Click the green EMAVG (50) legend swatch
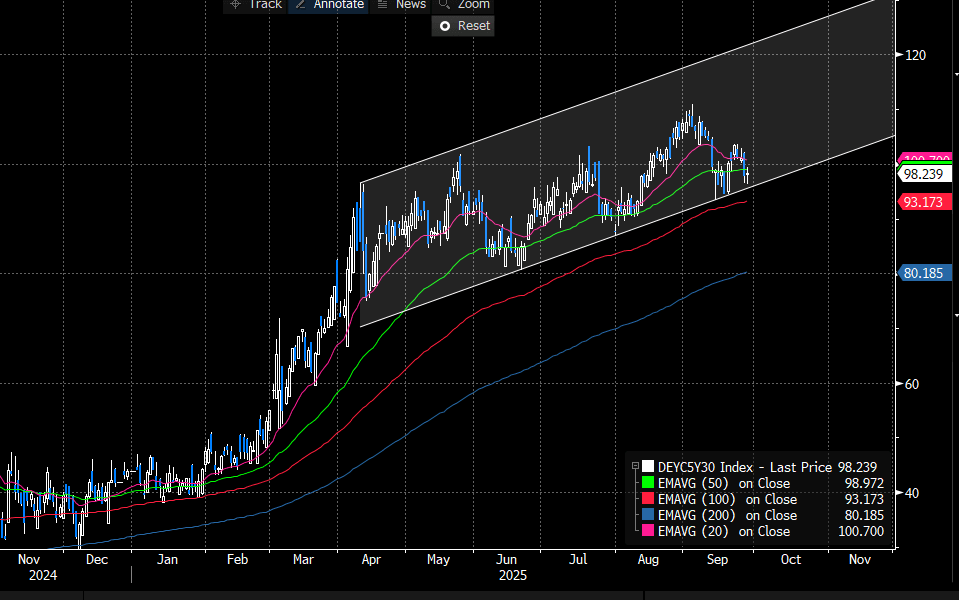 (648, 483)
